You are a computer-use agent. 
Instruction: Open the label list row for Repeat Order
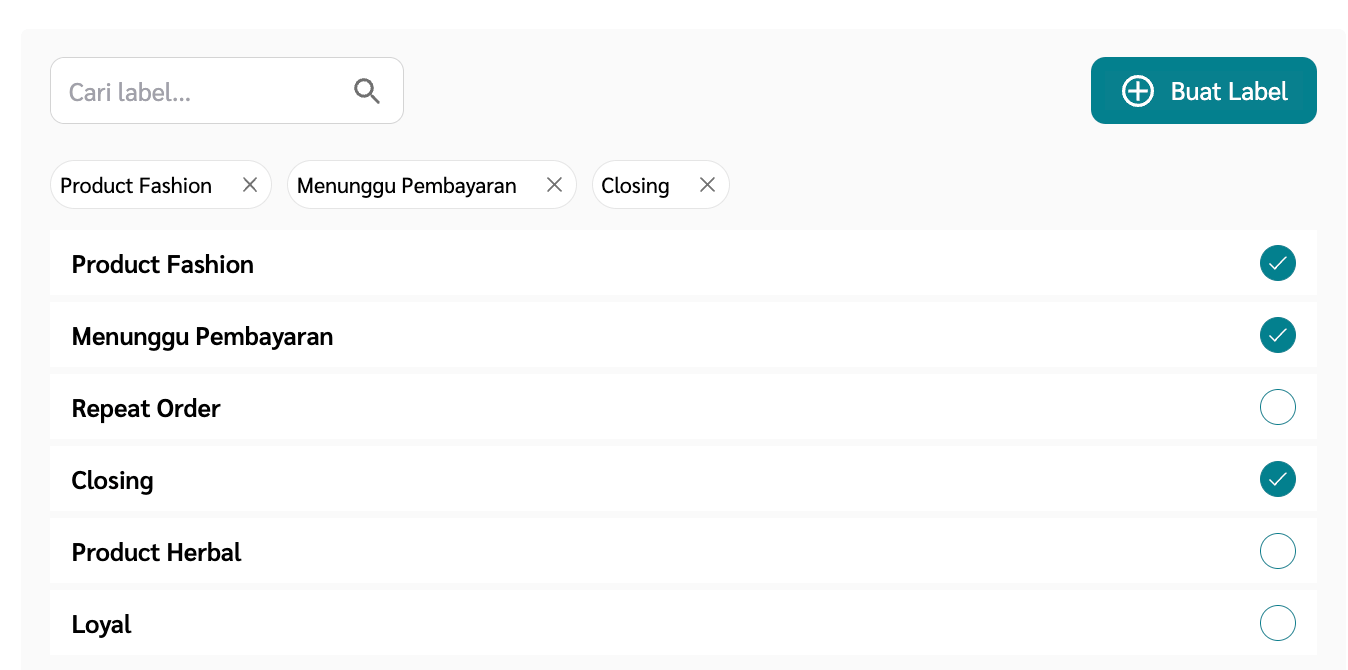[145, 408]
